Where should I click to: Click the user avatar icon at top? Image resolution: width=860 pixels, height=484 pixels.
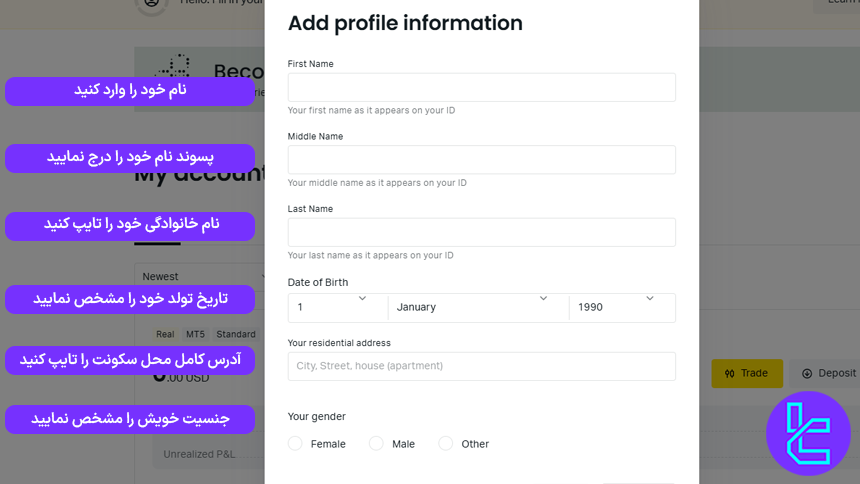[x=151, y=3]
